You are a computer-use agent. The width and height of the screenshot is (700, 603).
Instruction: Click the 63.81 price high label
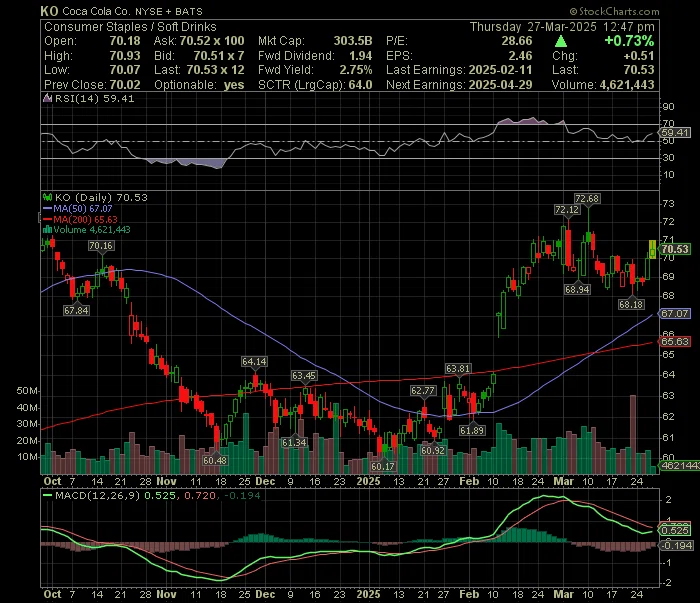458,368
